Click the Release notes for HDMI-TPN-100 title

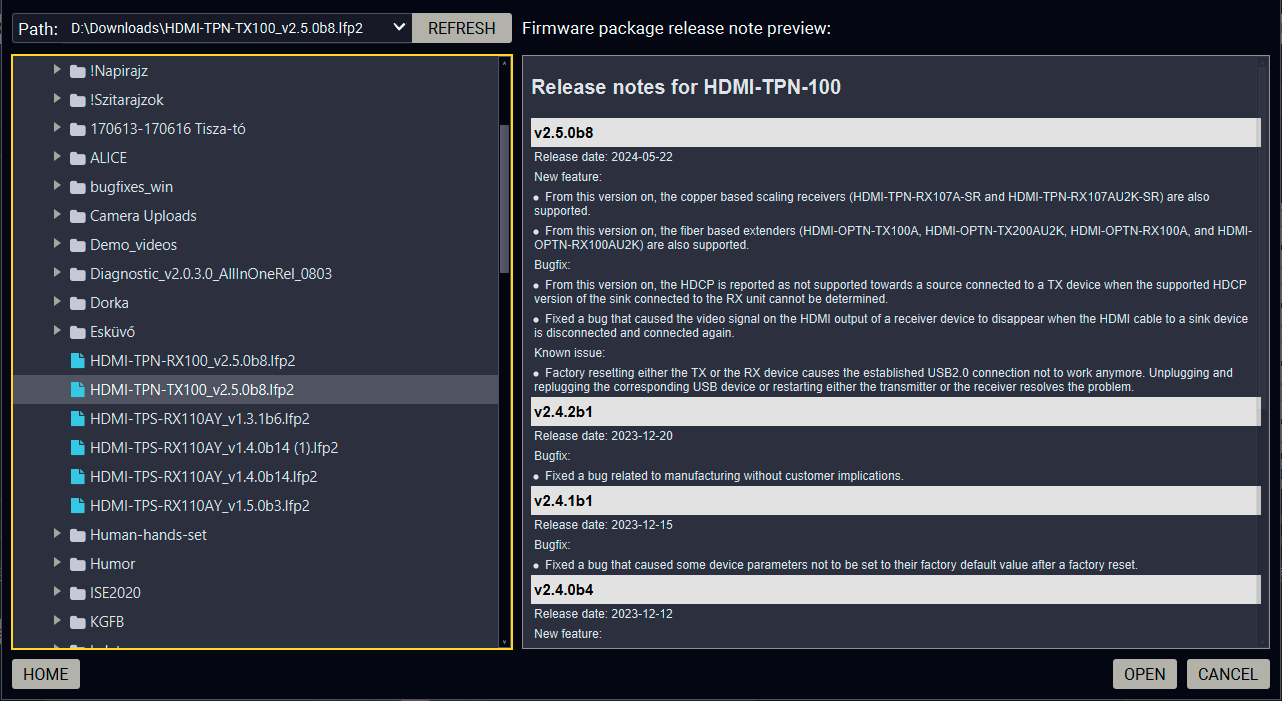[686, 87]
